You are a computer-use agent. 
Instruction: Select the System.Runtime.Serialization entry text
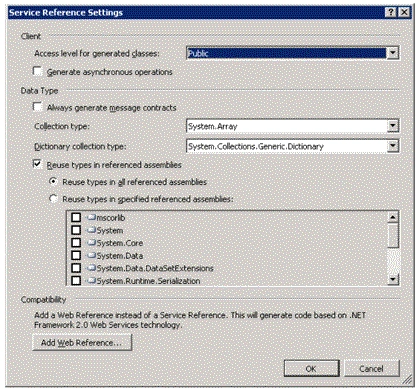[x=148, y=281]
